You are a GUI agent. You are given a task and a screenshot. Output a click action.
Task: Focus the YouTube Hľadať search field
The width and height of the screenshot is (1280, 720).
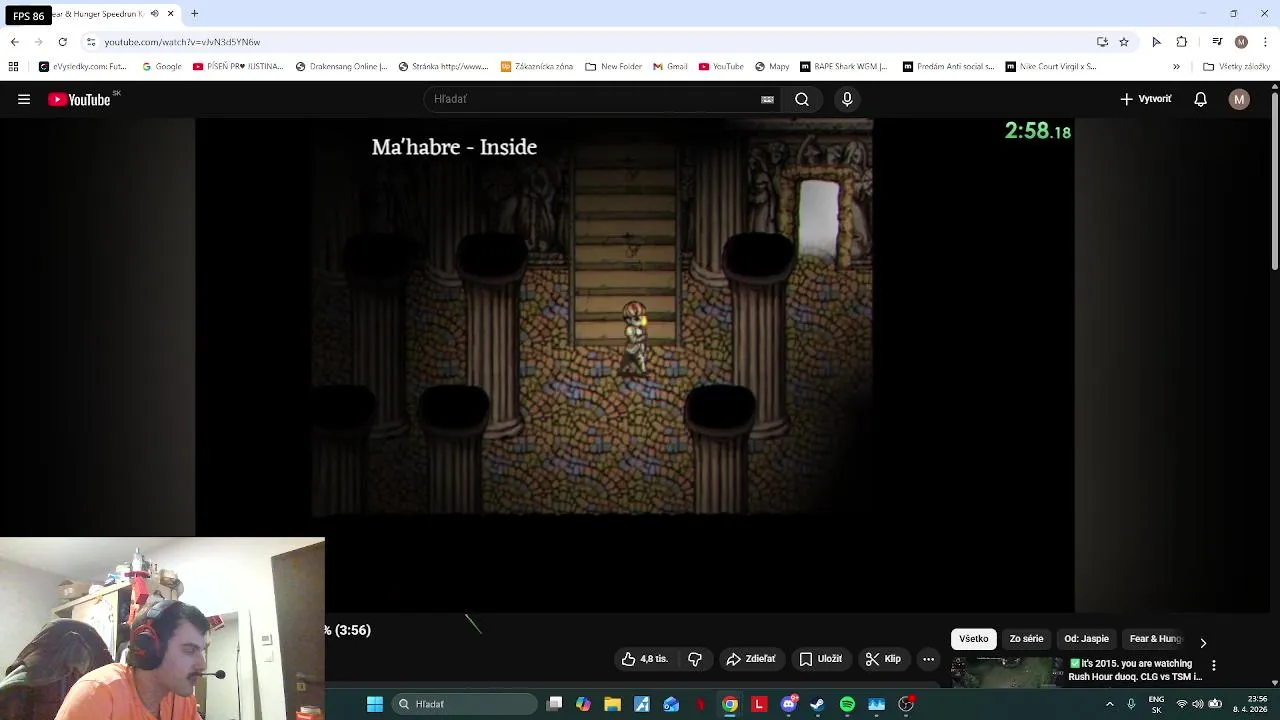(595, 99)
